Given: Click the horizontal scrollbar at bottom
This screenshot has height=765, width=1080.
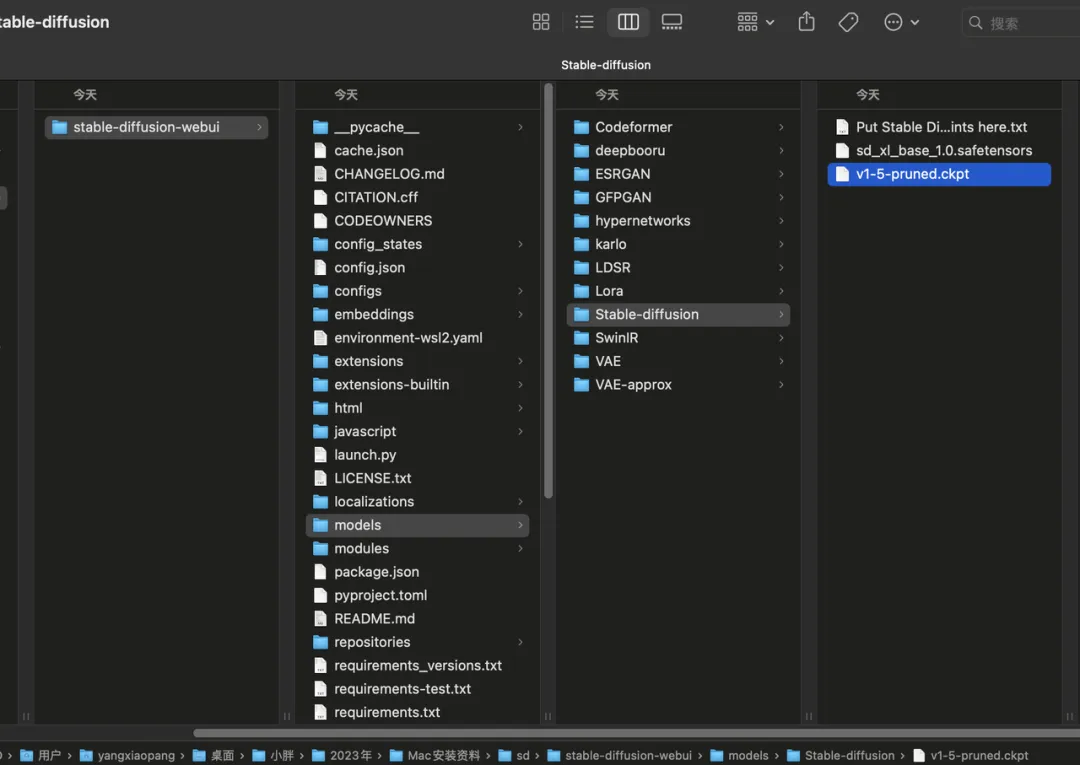Looking at the screenshot, I should point(636,733).
